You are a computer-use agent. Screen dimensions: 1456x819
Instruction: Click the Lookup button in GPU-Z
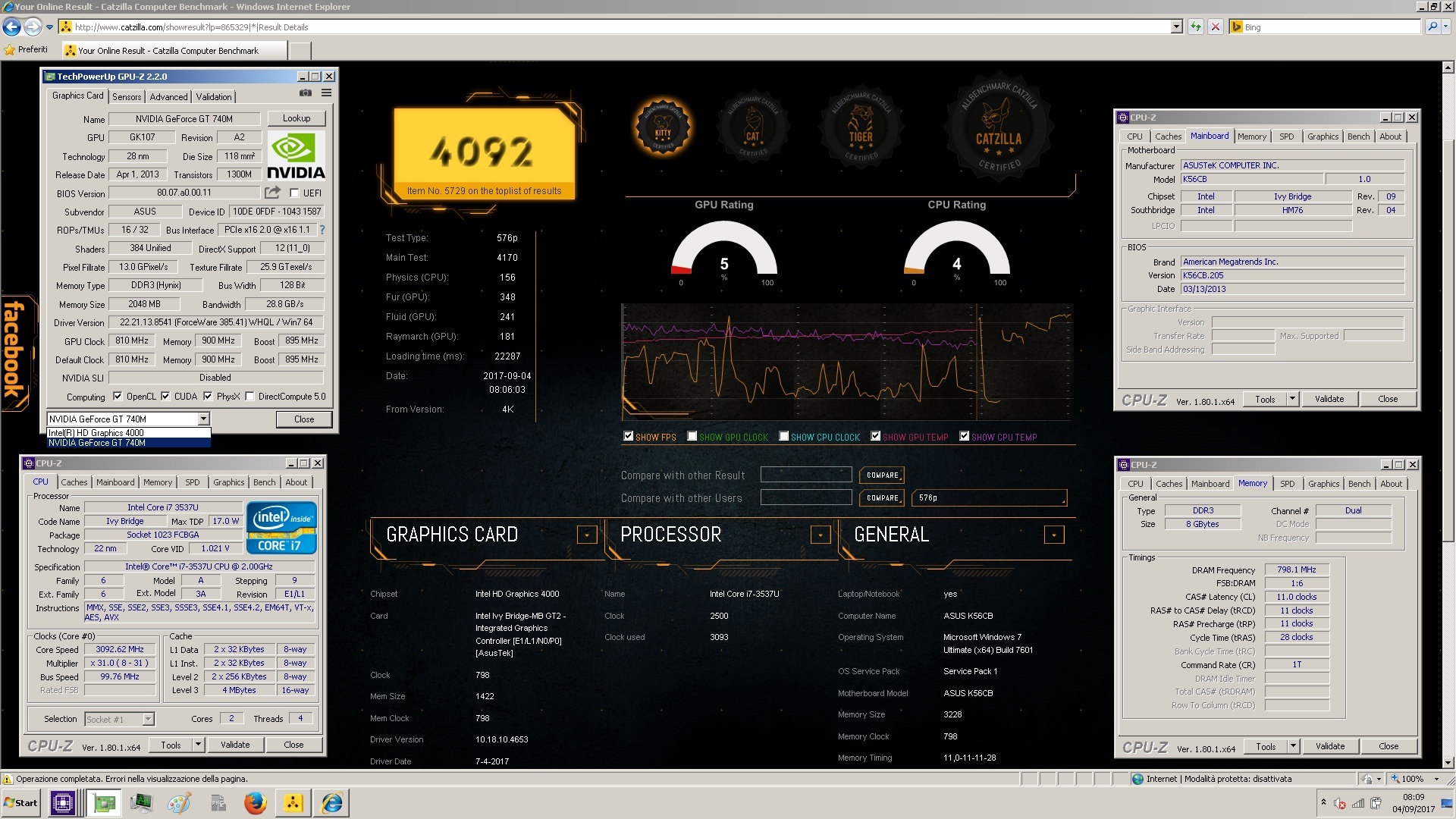pyautogui.click(x=297, y=118)
